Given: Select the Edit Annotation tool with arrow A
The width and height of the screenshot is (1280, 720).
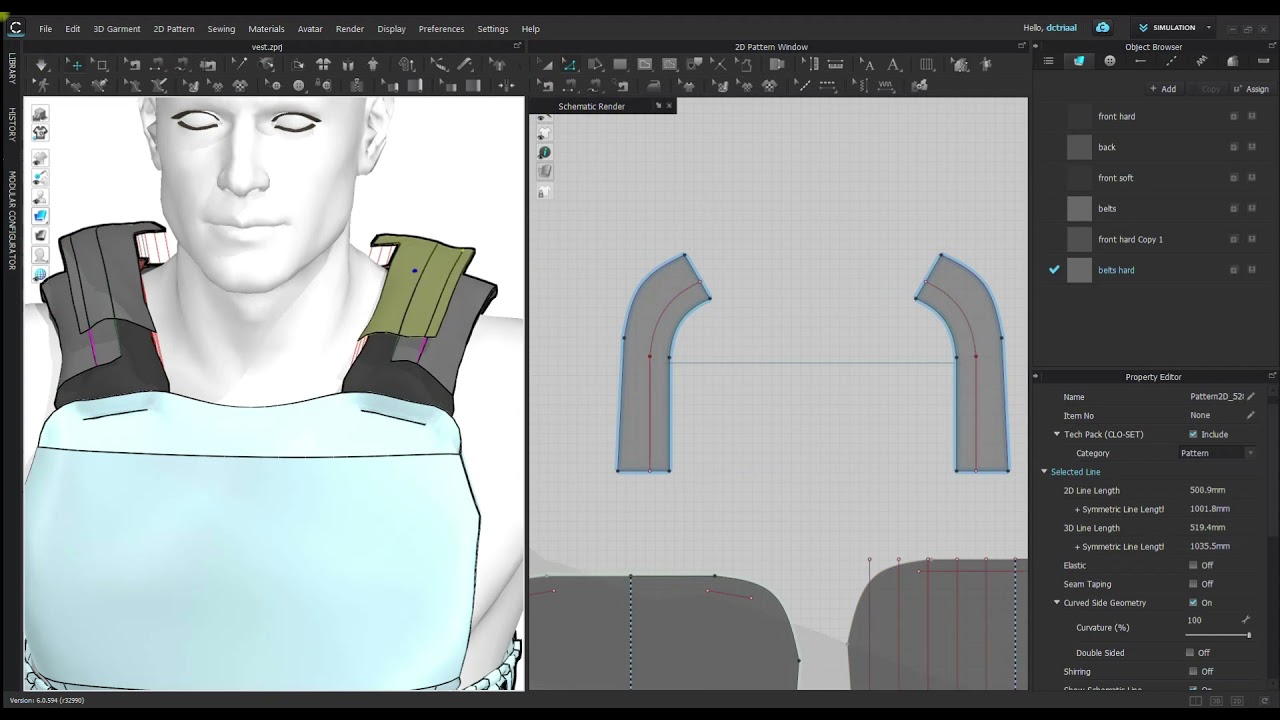Looking at the screenshot, I should 867,64.
